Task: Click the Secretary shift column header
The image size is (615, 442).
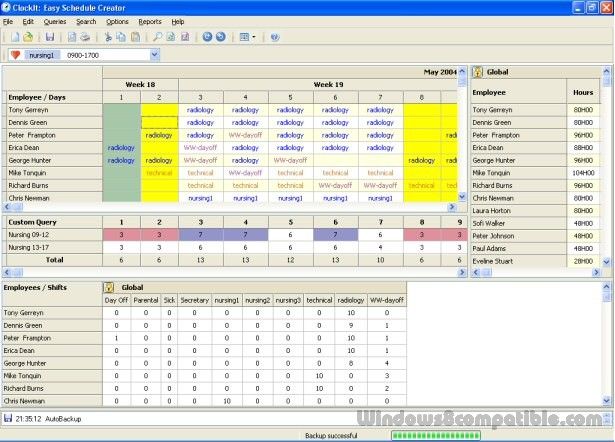Action: [194, 300]
